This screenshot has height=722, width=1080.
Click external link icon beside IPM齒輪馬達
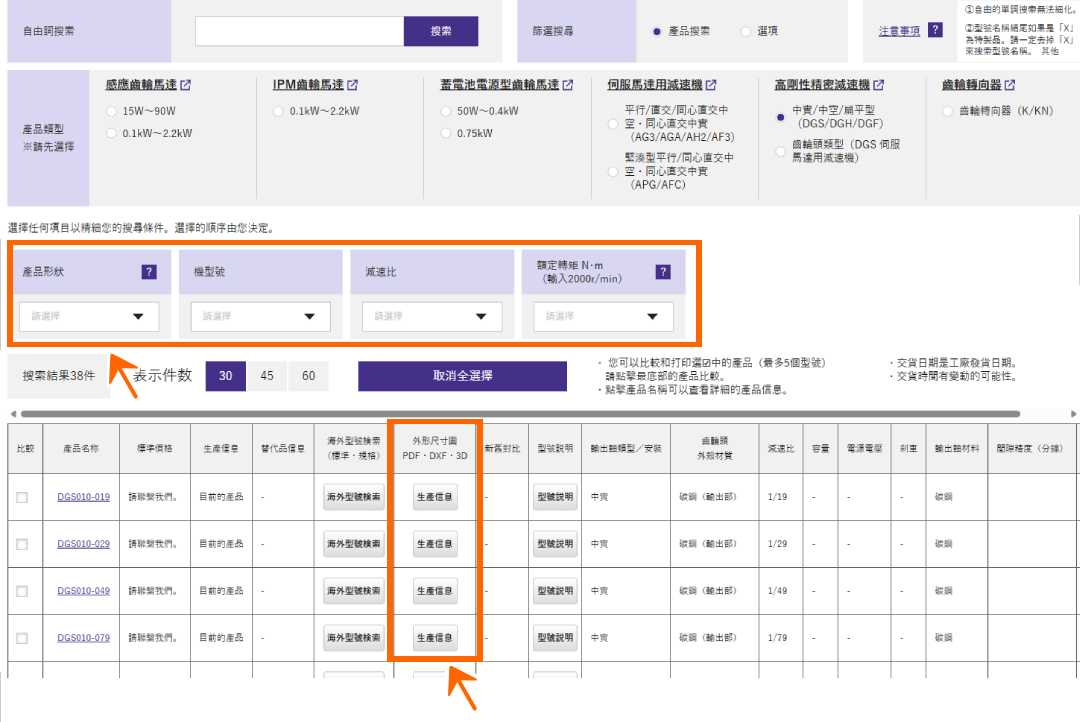pyautogui.click(x=352, y=85)
